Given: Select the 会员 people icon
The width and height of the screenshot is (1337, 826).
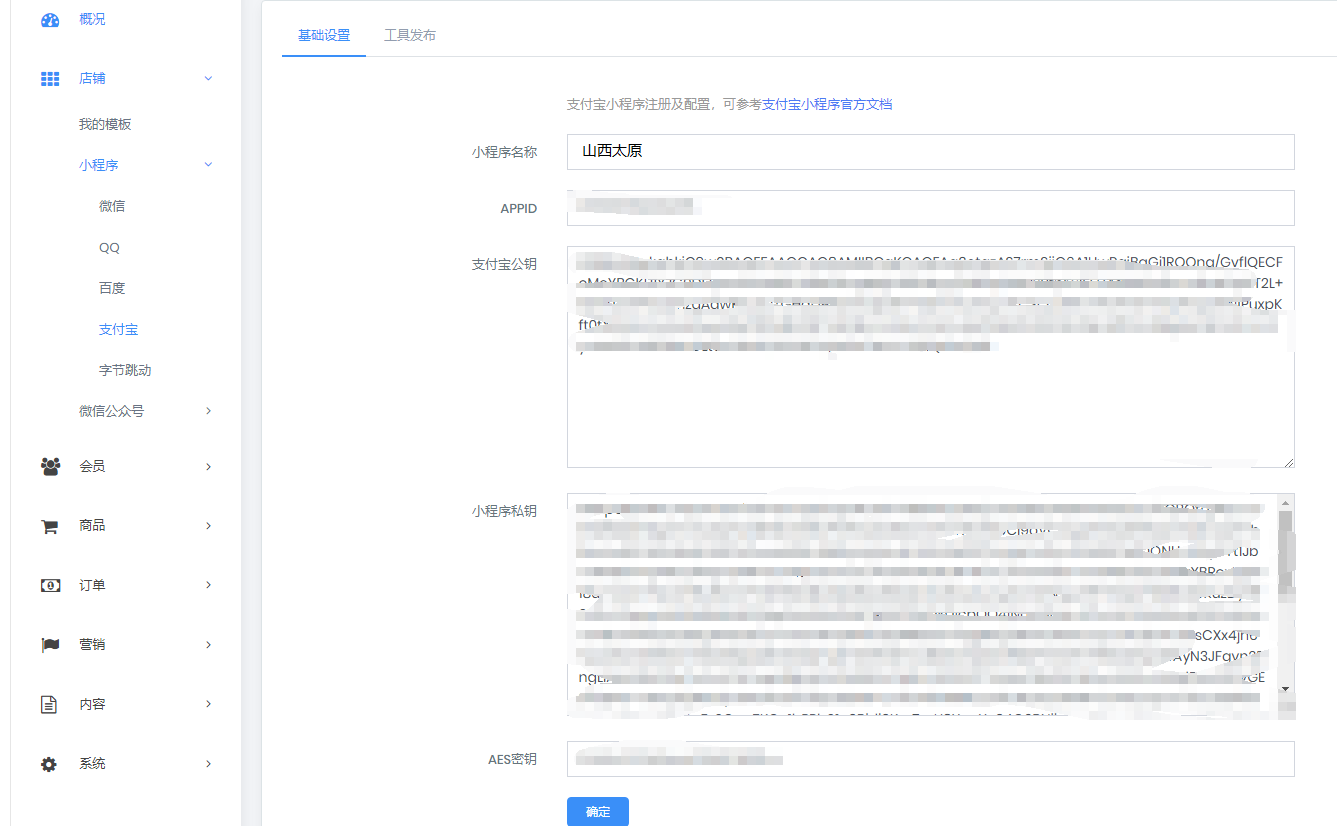Looking at the screenshot, I should (x=50, y=466).
